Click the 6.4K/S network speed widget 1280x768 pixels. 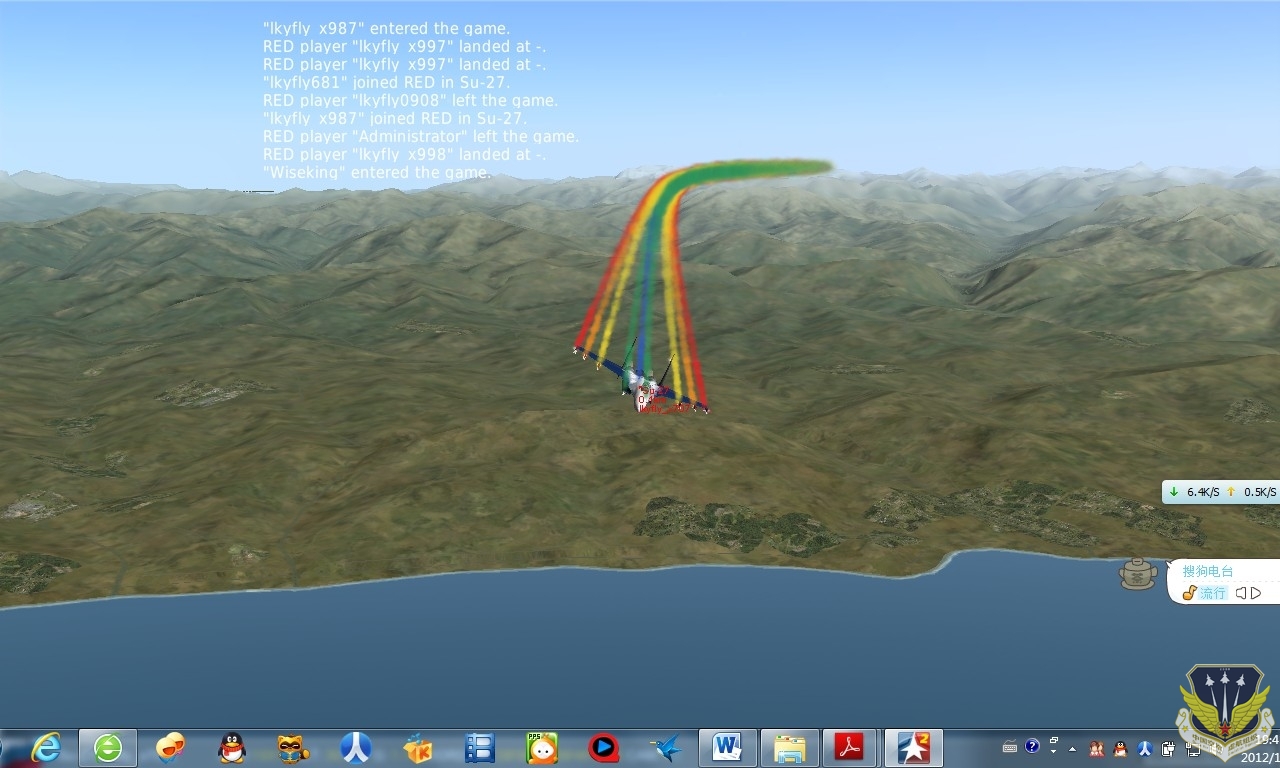pos(1221,492)
